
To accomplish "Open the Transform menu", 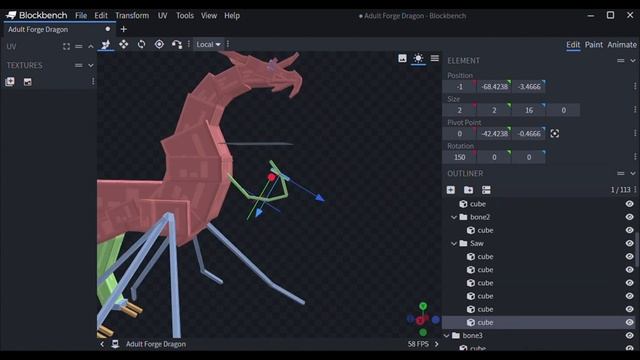I will click(x=132, y=16).
